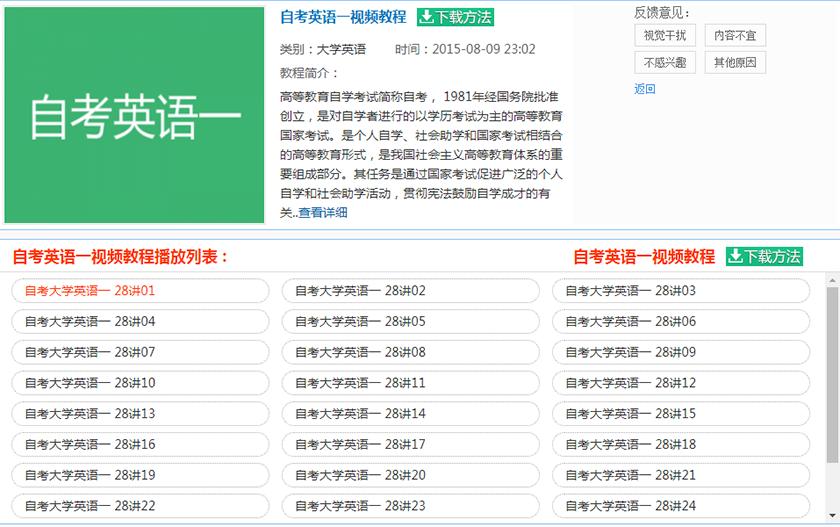Screen dimensions: 840x527
Task: Click the 教程简介 label
Action: (x=309, y=73)
